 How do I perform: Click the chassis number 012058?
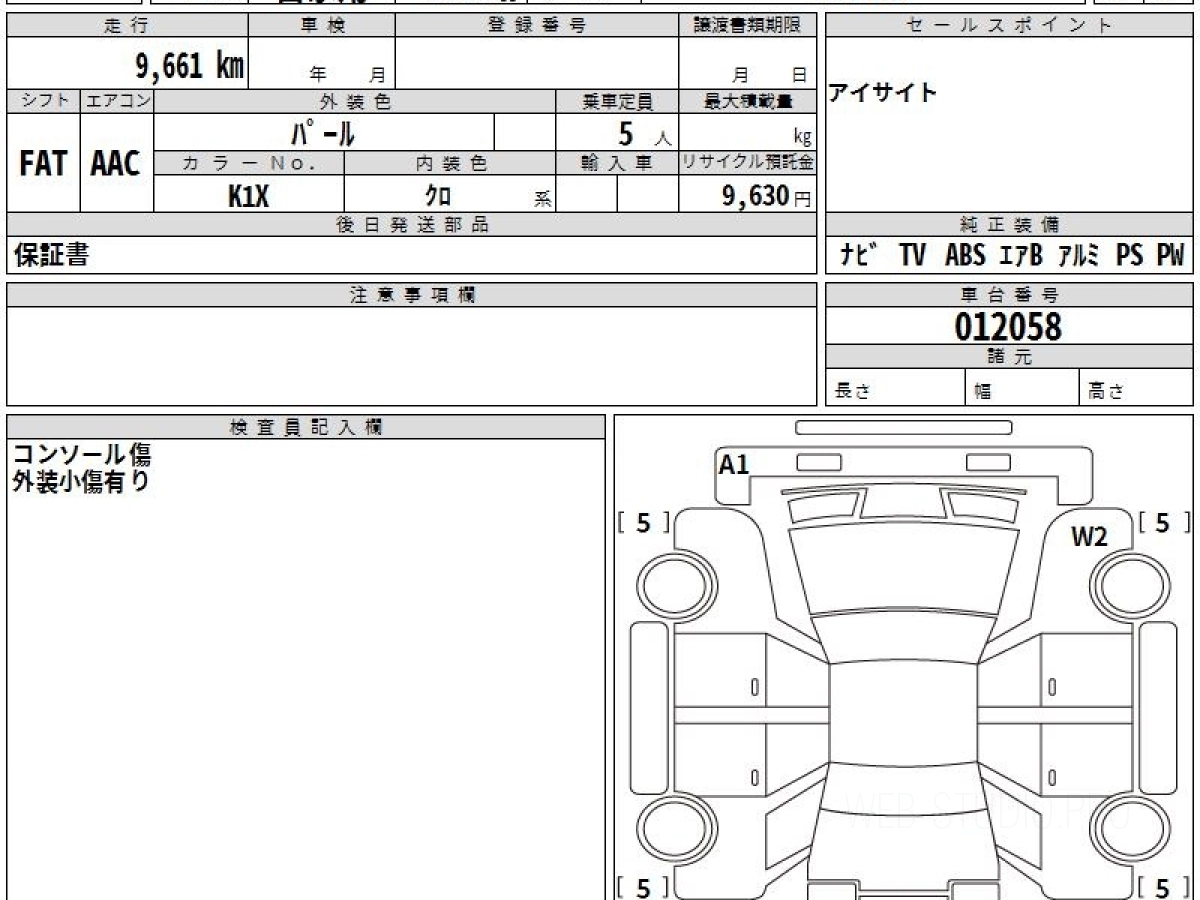[x=1008, y=327]
